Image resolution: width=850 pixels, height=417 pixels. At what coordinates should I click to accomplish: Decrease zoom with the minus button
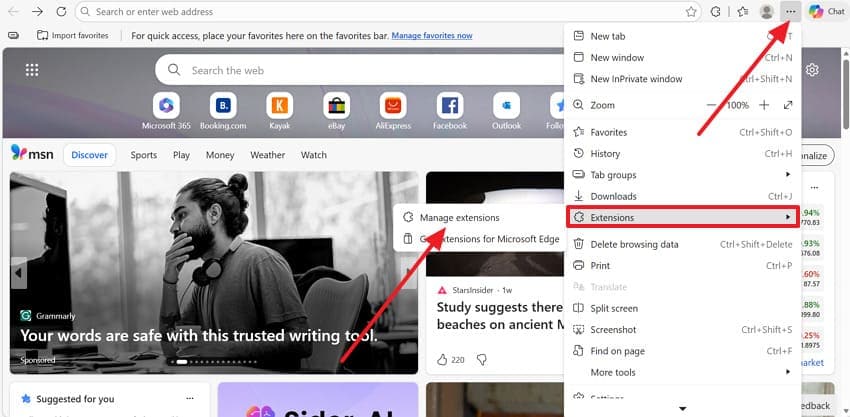point(712,105)
